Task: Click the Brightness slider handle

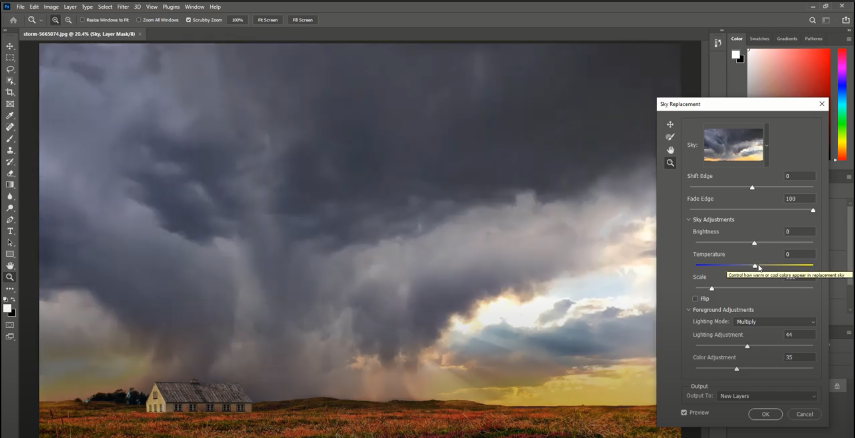Action: coord(754,243)
